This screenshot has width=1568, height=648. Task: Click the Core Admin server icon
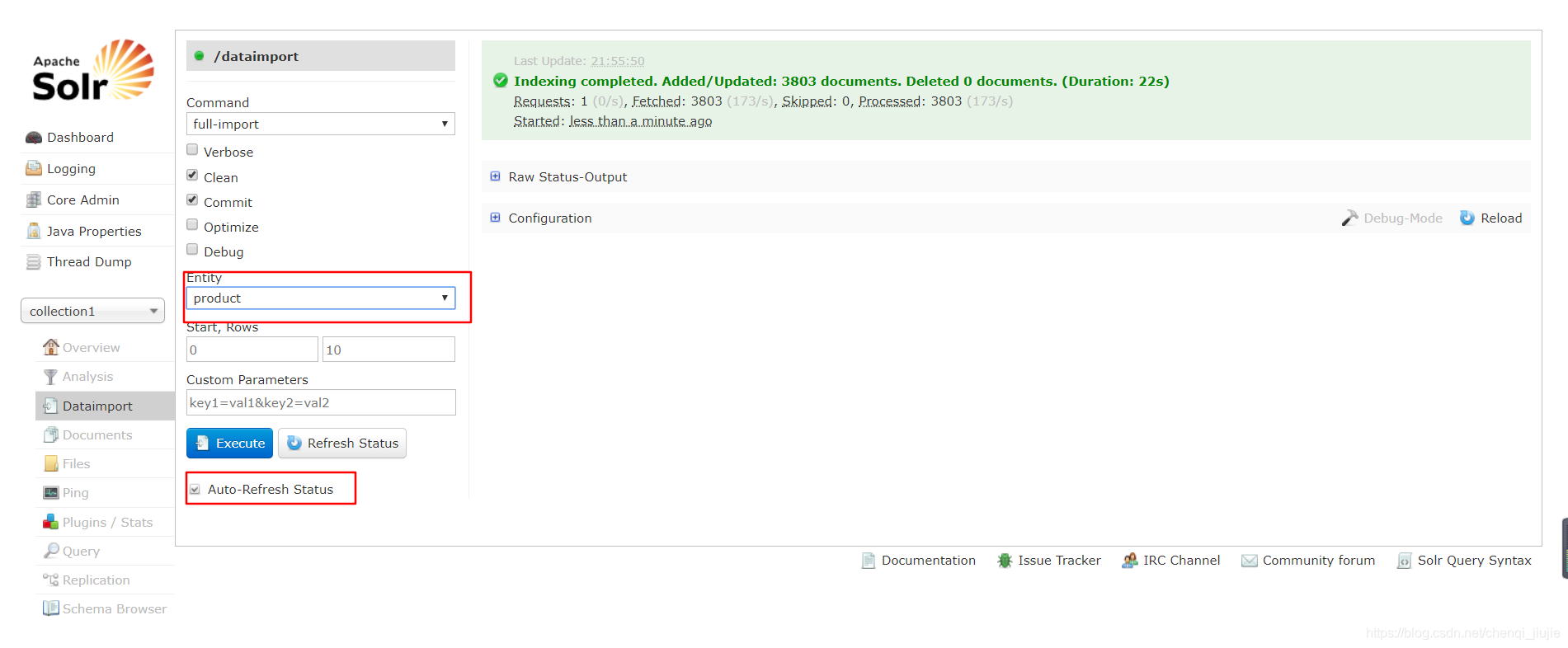(34, 200)
